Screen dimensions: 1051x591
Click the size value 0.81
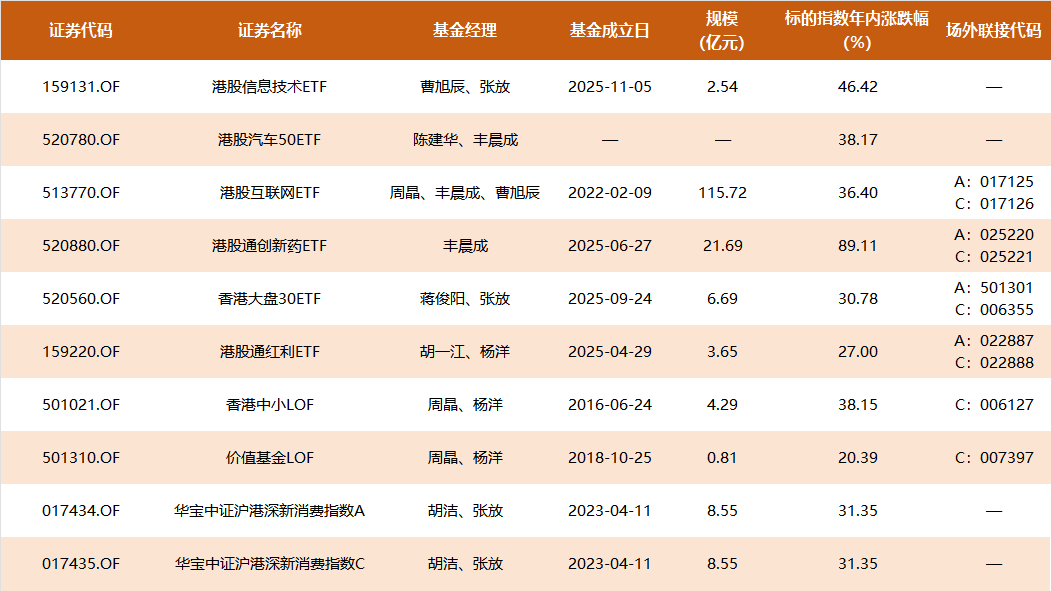tap(723, 458)
